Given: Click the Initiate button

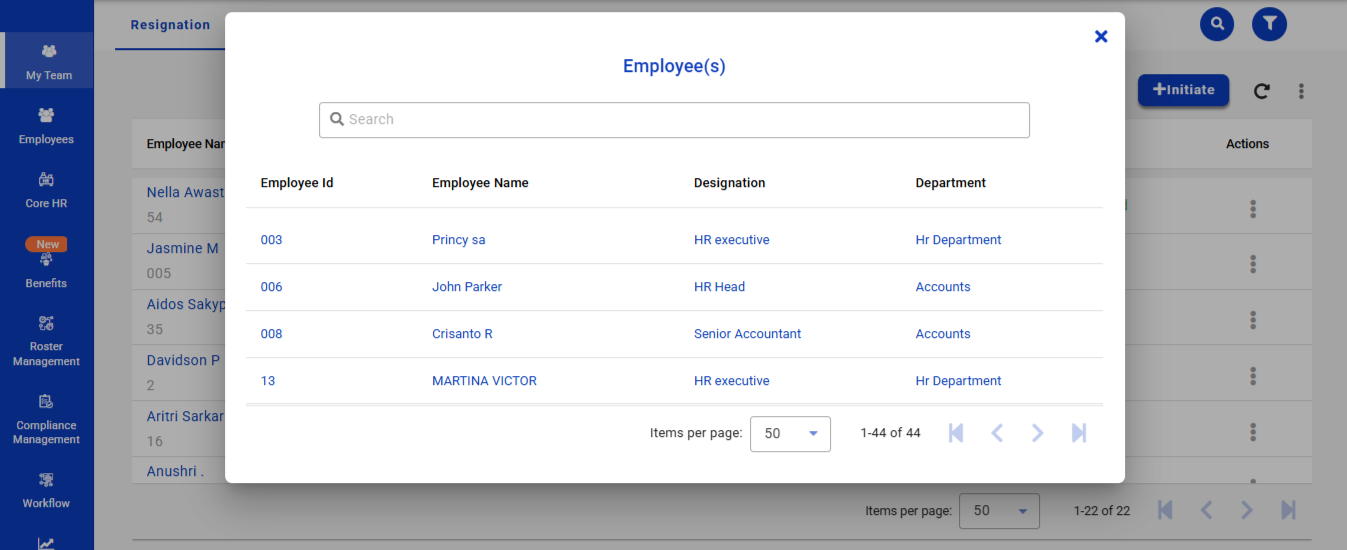Looking at the screenshot, I should tap(1183, 90).
